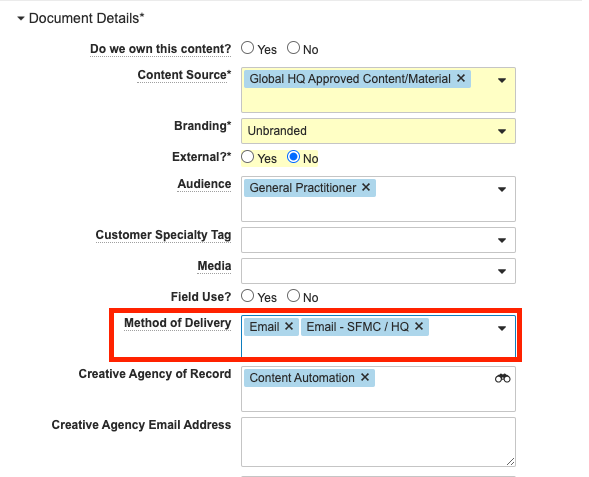The image size is (589, 477).
Task: Expand the Method of Delivery dropdown arrow
Action: 502,328
